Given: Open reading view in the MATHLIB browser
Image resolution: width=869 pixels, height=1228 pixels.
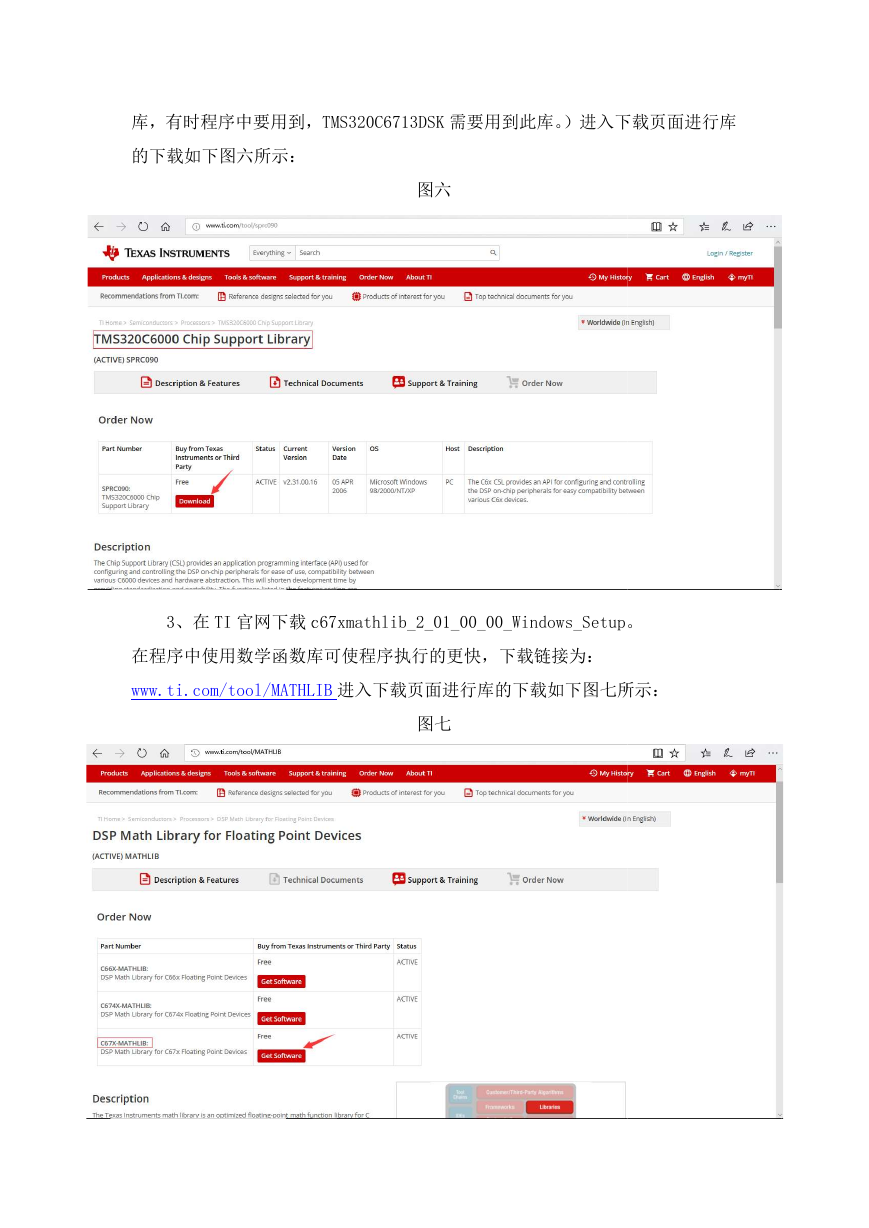Looking at the screenshot, I should click(657, 752).
